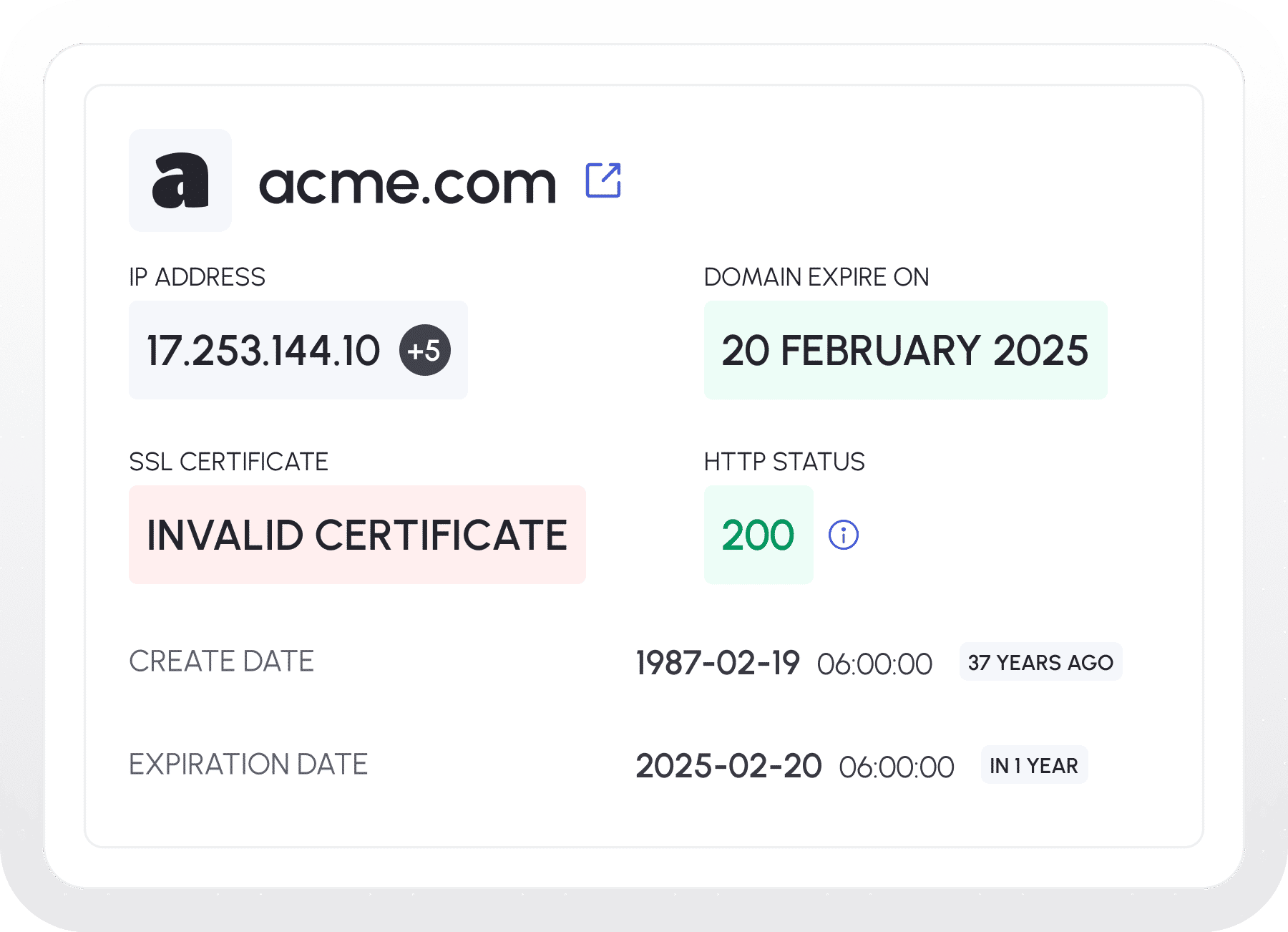Click the IP ADDRESS label
The height and width of the screenshot is (932, 1288).
tap(197, 277)
